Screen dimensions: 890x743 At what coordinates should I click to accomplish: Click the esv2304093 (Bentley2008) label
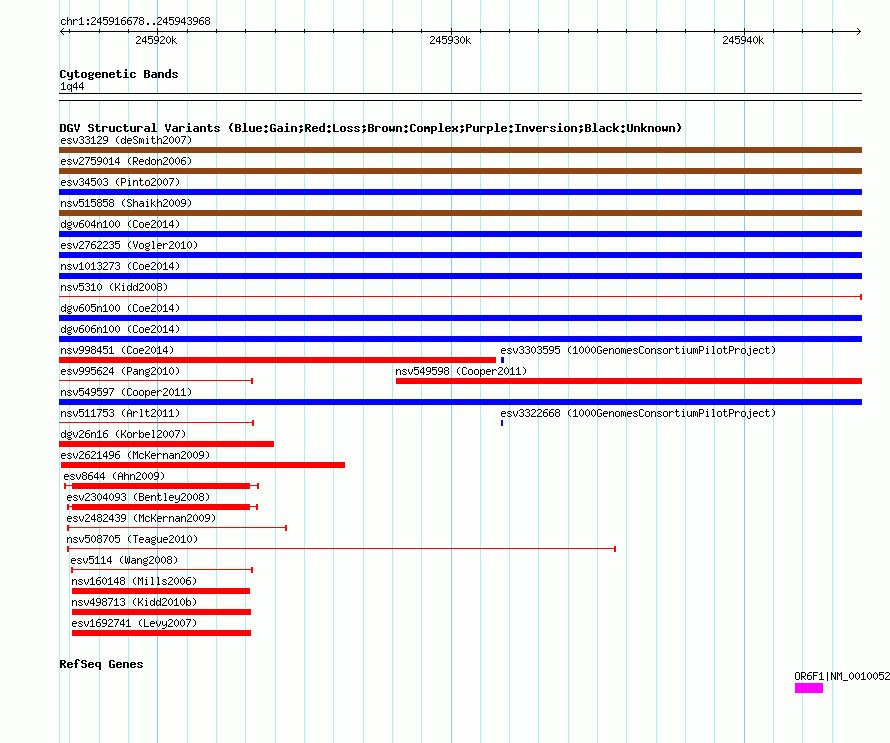tap(138, 497)
